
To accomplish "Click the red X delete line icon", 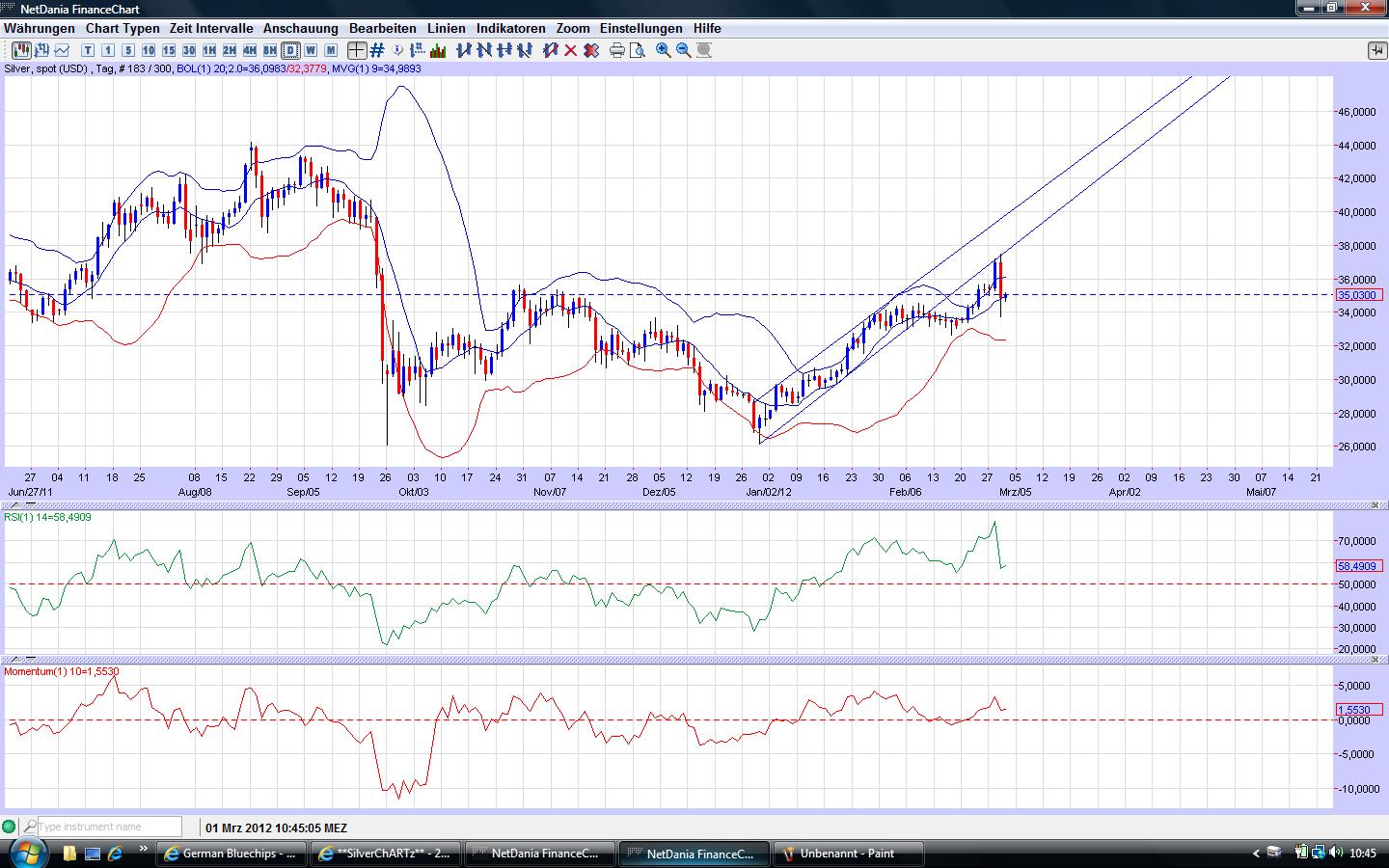I will pyautogui.click(x=571, y=50).
